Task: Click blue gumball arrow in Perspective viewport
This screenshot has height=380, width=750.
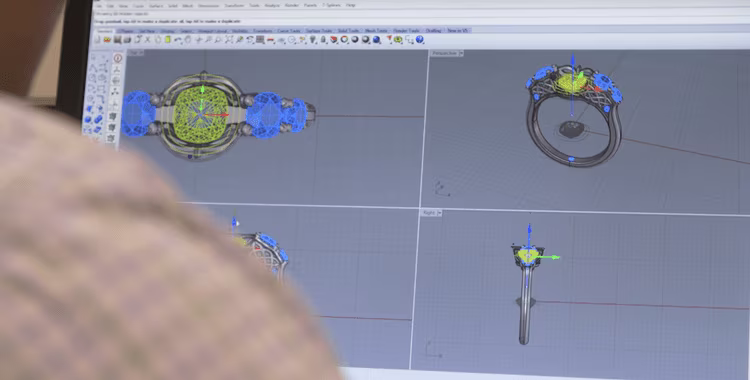Action: coord(572,60)
